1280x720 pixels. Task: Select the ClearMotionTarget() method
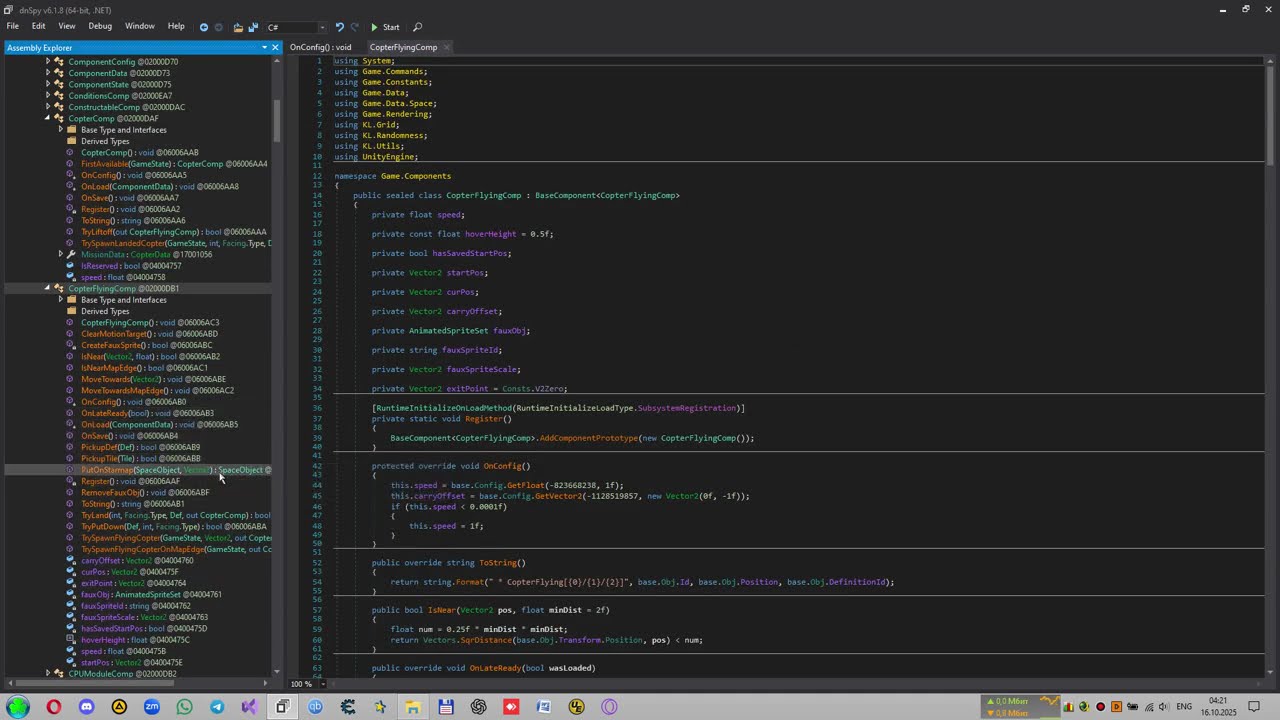149,334
